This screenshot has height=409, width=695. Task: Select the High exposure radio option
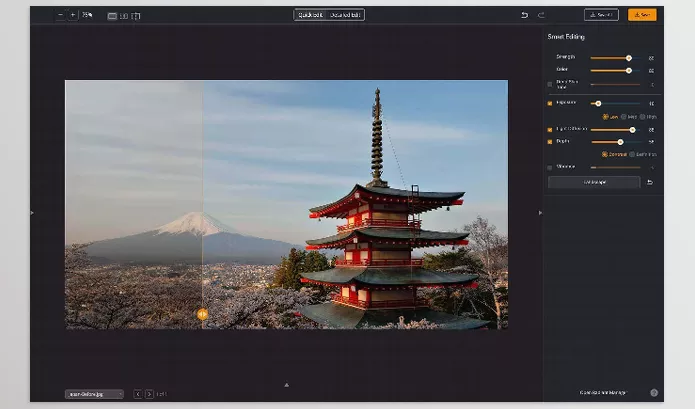pyautogui.click(x=642, y=117)
